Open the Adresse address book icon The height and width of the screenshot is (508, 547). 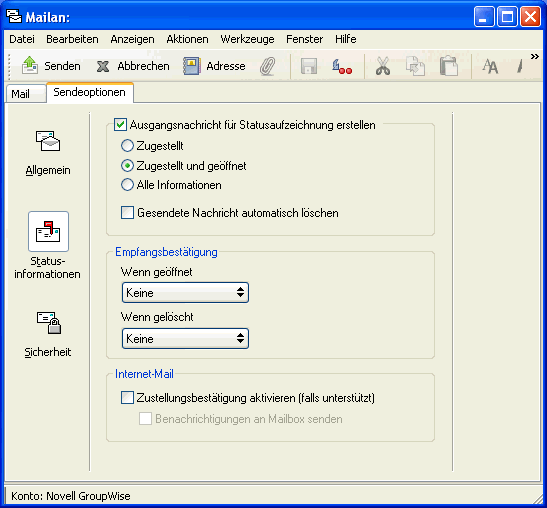tap(192, 66)
